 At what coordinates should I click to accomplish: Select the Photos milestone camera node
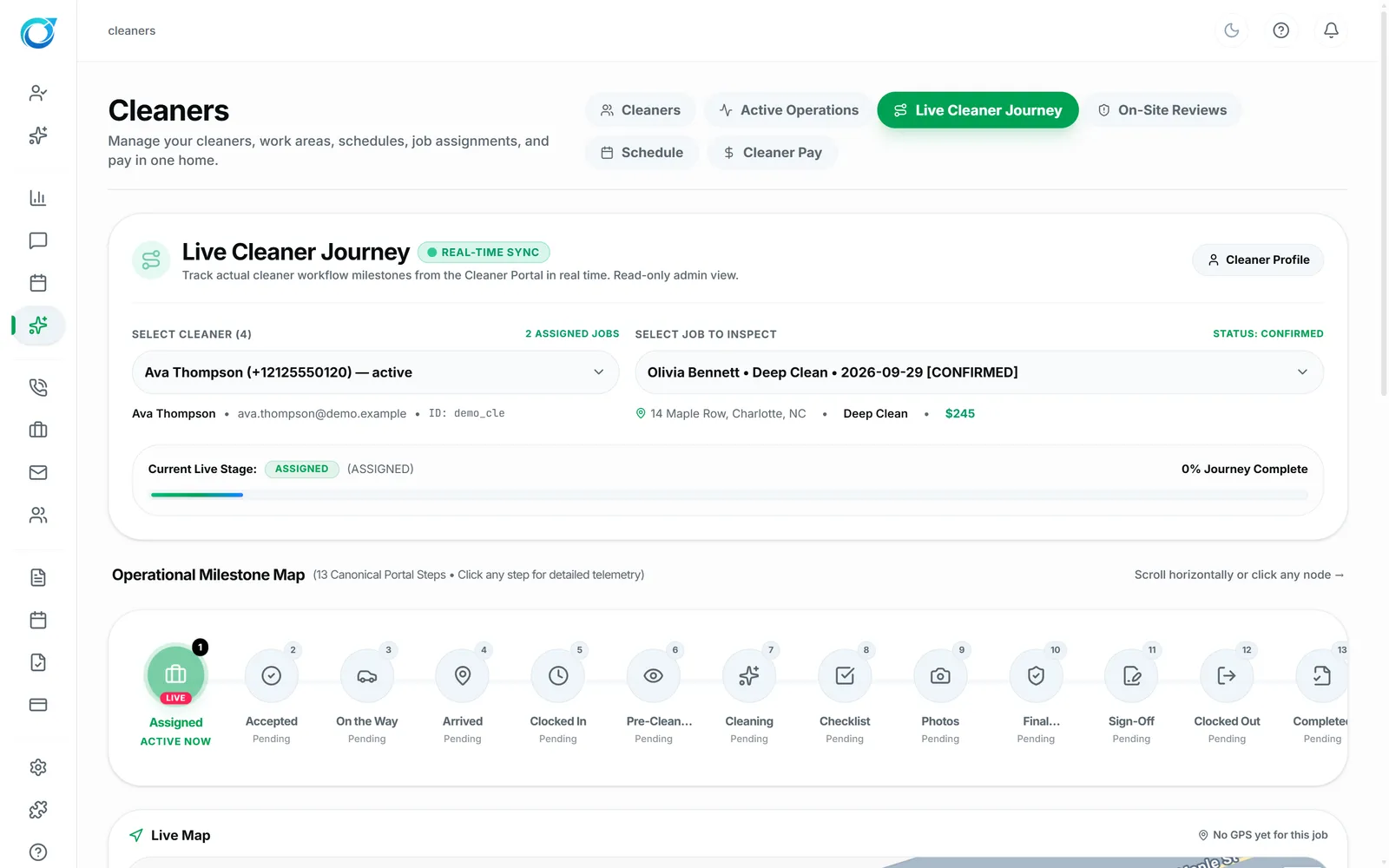point(940,675)
